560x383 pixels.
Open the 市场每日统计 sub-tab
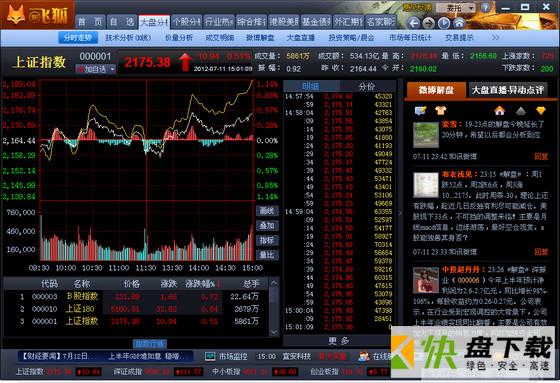[410, 38]
